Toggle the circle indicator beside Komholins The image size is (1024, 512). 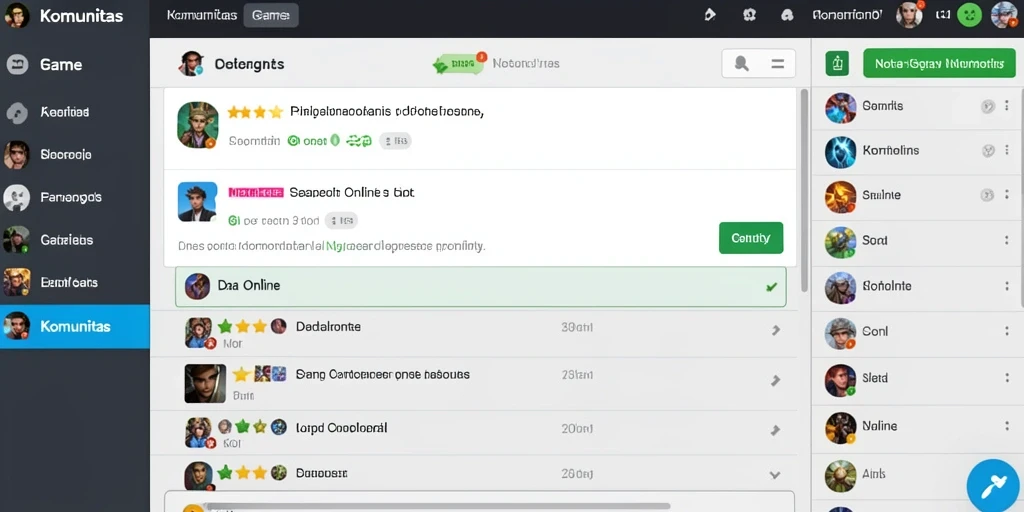(987, 151)
